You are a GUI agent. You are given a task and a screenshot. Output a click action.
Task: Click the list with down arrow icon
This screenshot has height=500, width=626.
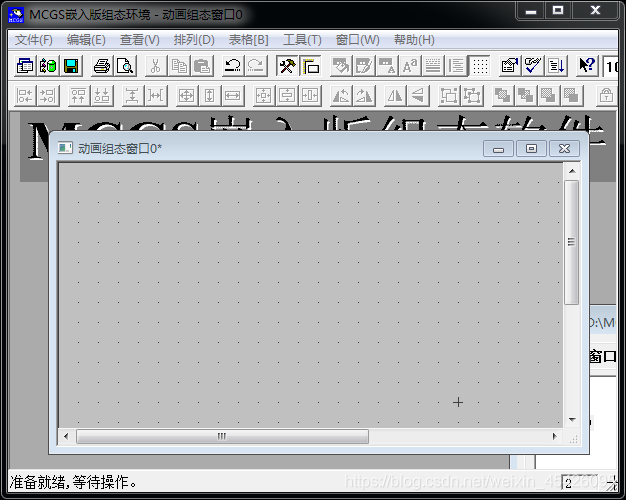556,66
